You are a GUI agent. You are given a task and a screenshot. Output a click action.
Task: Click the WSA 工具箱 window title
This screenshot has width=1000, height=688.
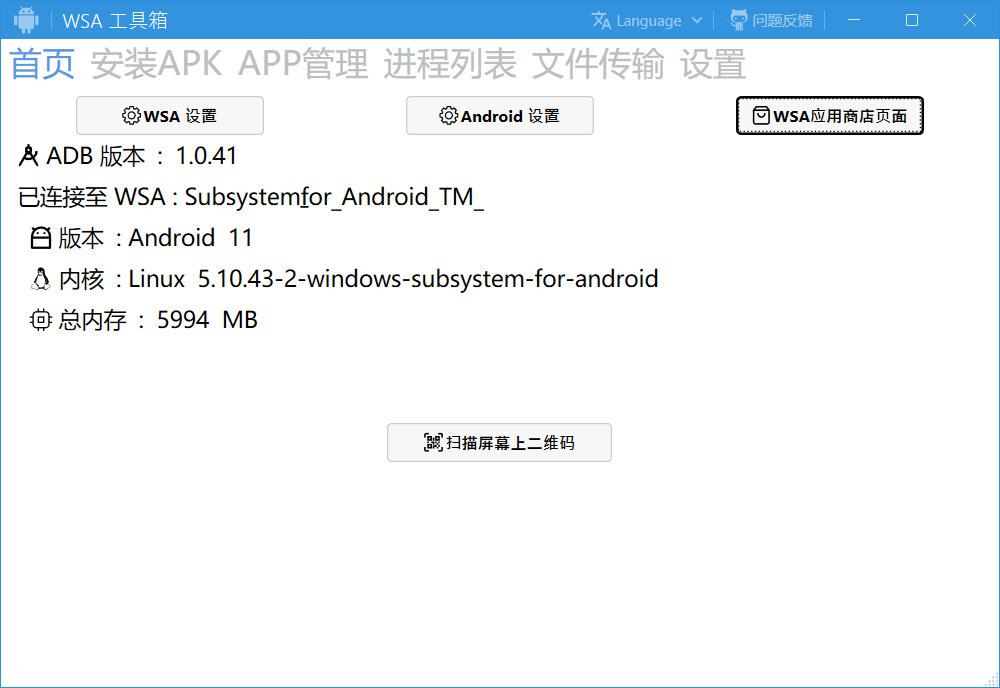(x=115, y=20)
